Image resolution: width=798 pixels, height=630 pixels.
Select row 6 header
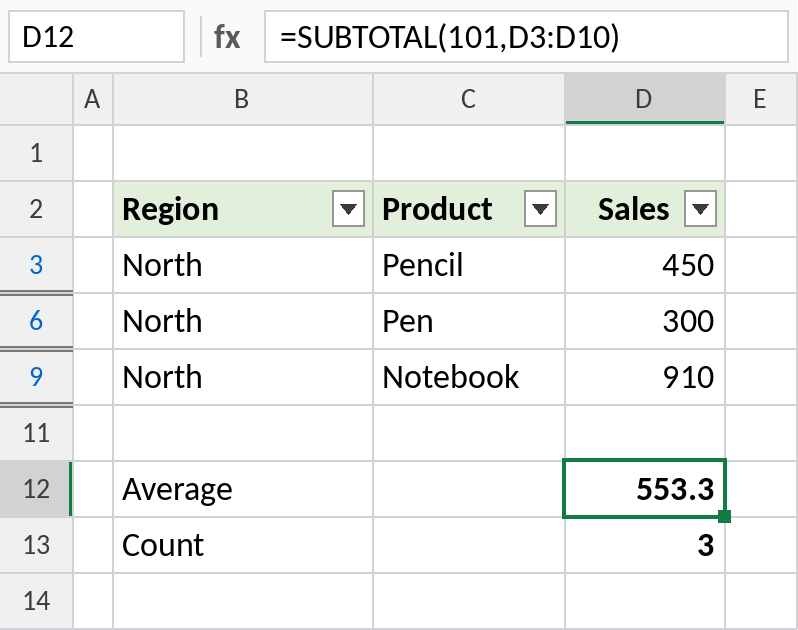click(x=36, y=321)
